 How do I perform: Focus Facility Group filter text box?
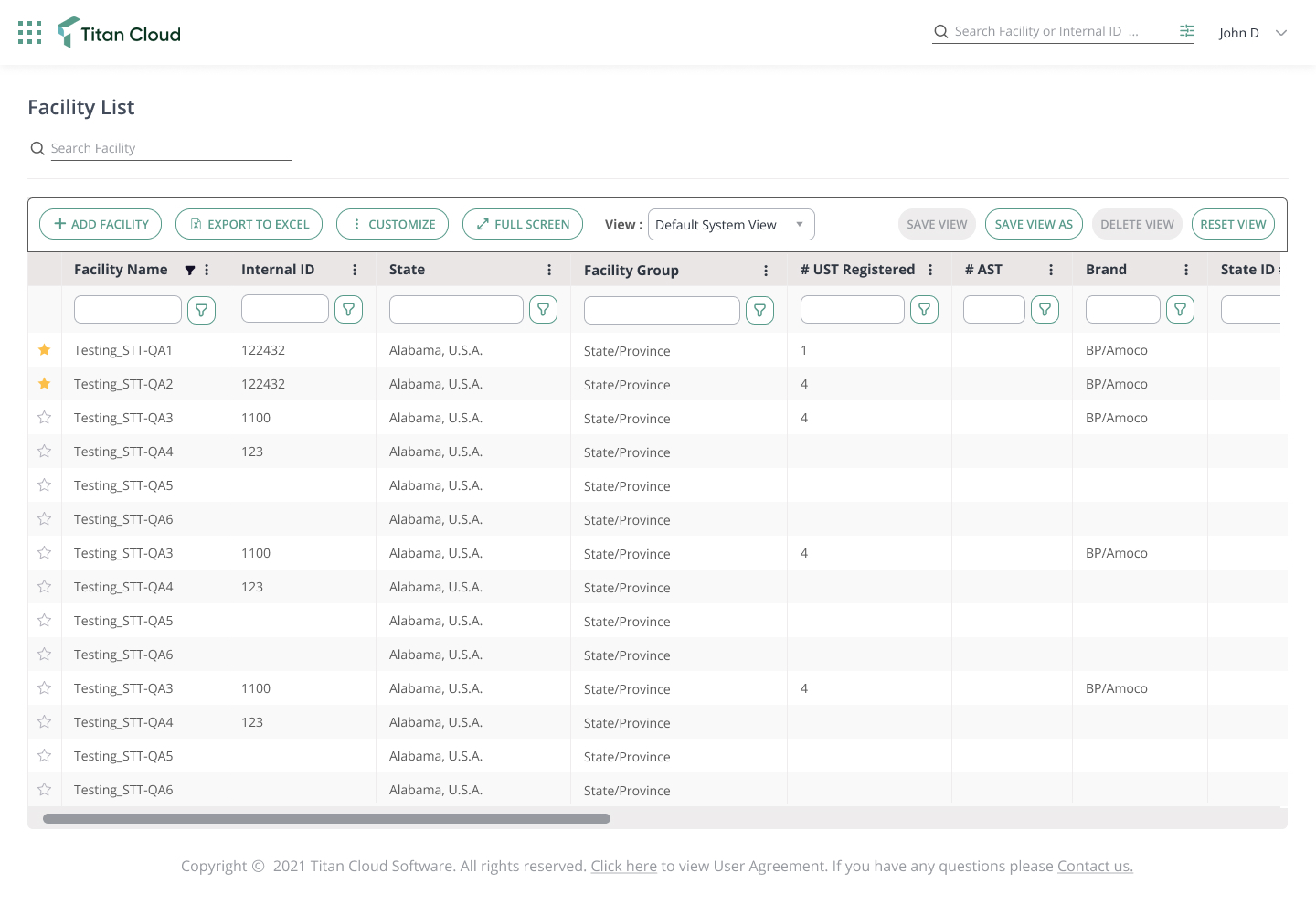[662, 311]
